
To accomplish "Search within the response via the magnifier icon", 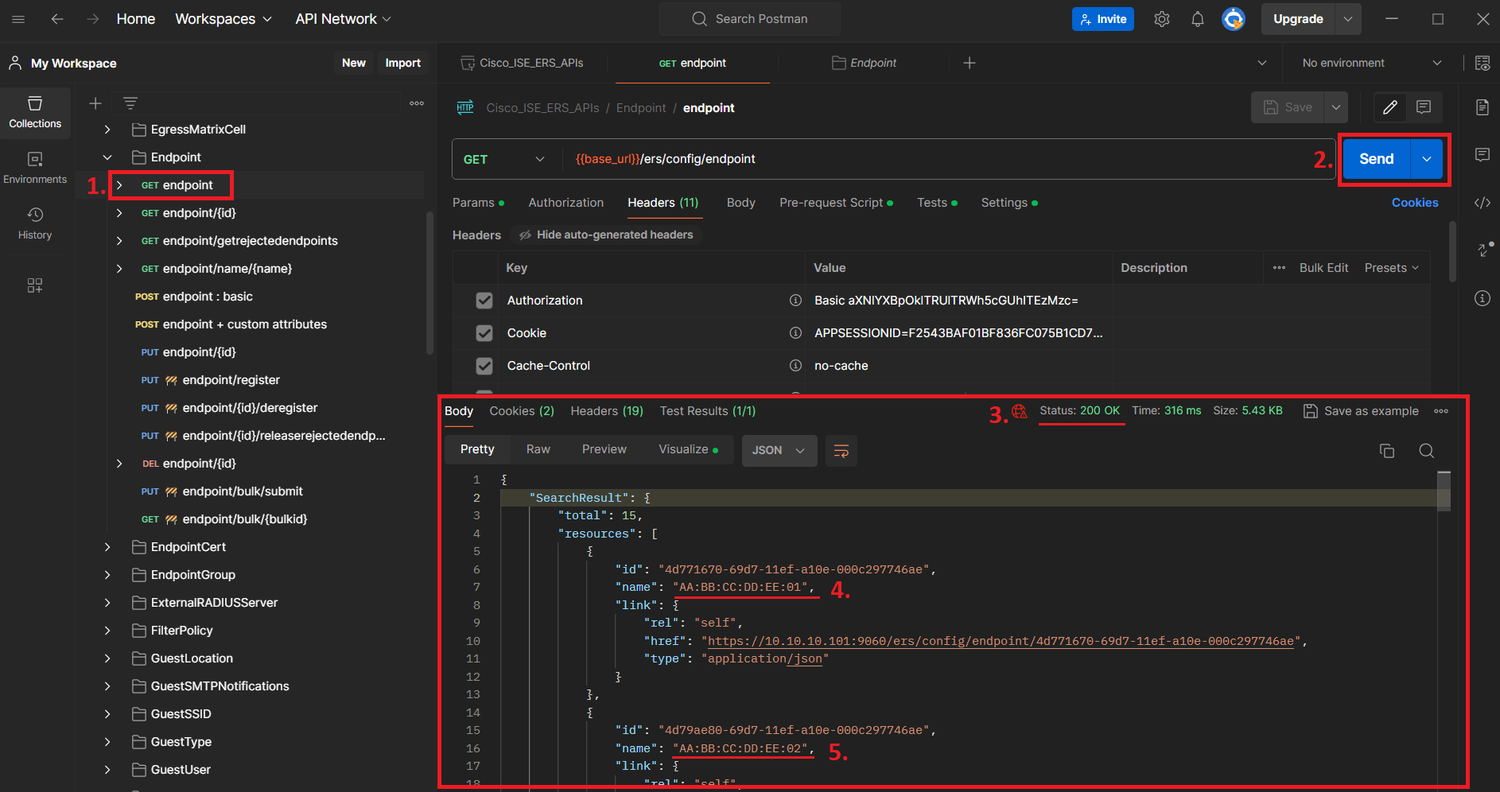I will (1426, 450).
